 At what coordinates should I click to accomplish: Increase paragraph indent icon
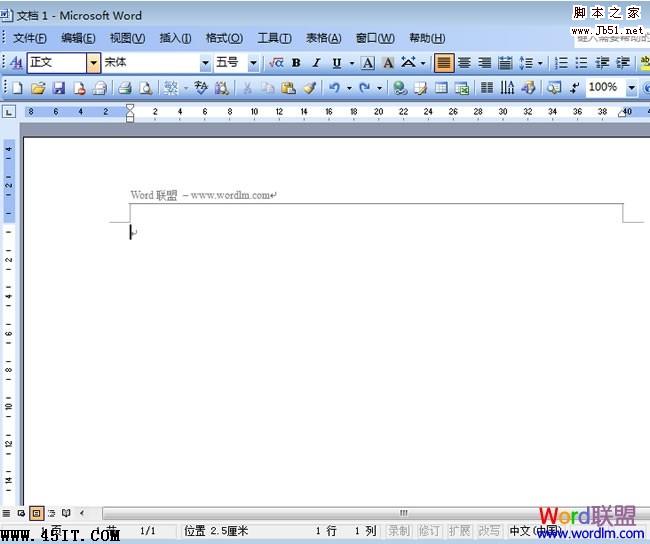pyautogui.click(x=623, y=63)
